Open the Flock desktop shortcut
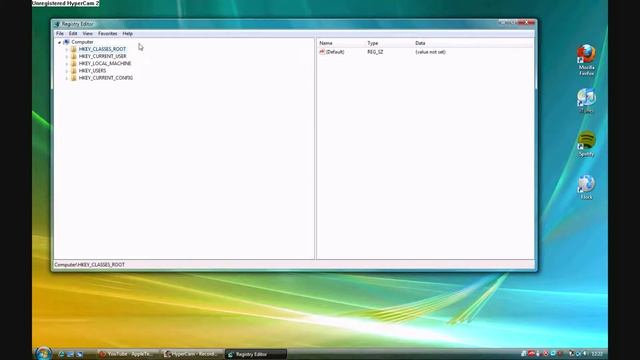This screenshot has width=640, height=360. [x=586, y=187]
